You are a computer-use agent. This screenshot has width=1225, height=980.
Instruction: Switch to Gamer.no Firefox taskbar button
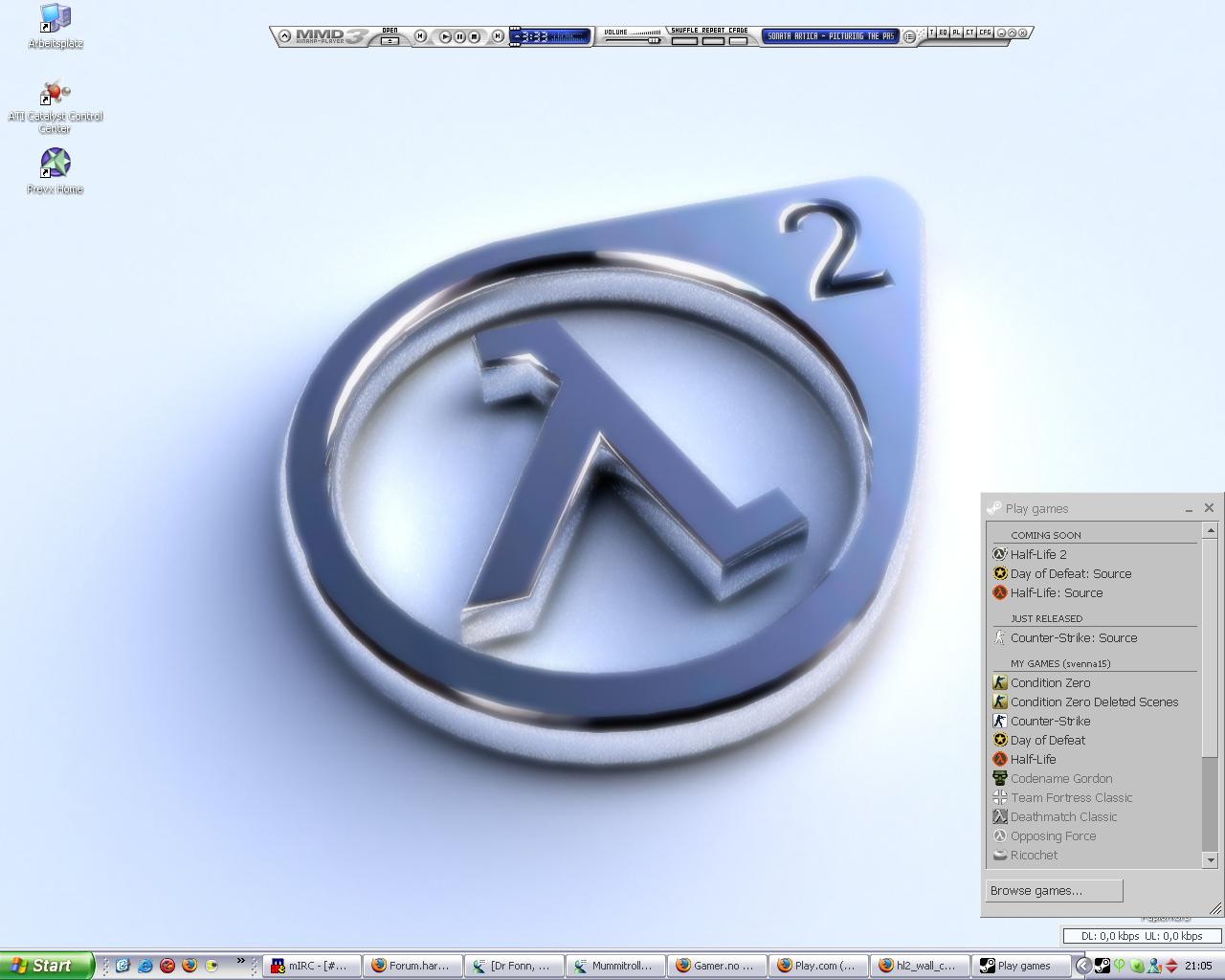718,966
